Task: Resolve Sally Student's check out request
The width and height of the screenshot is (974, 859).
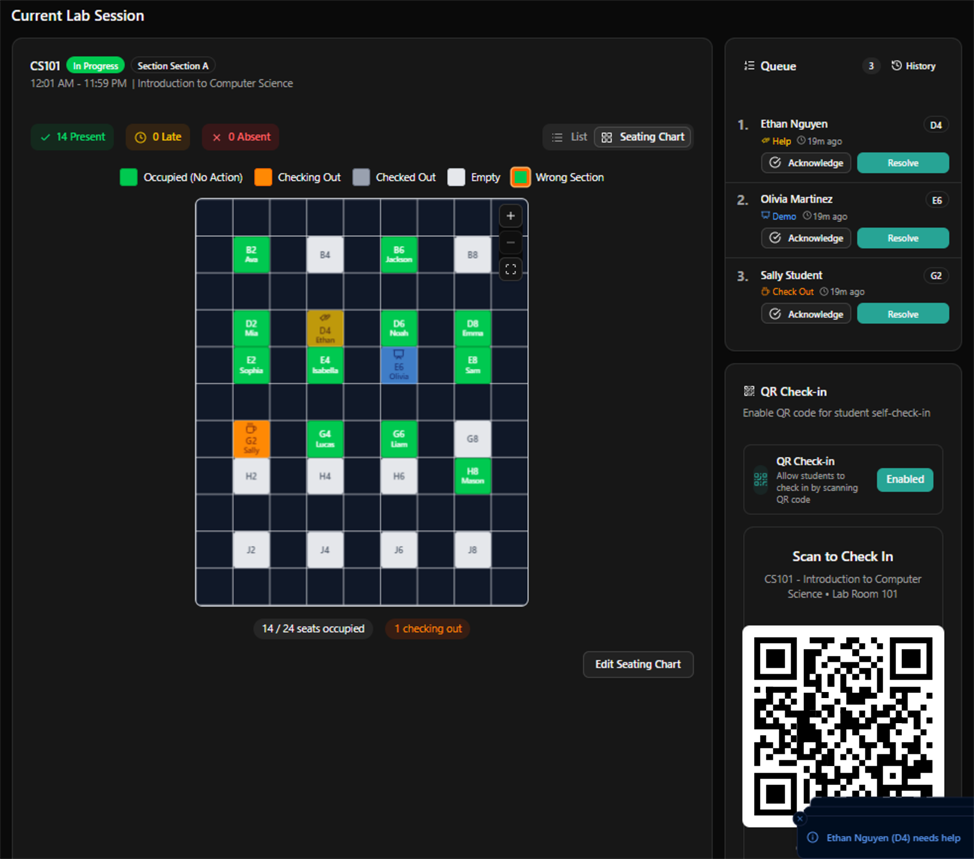Action: pos(903,314)
